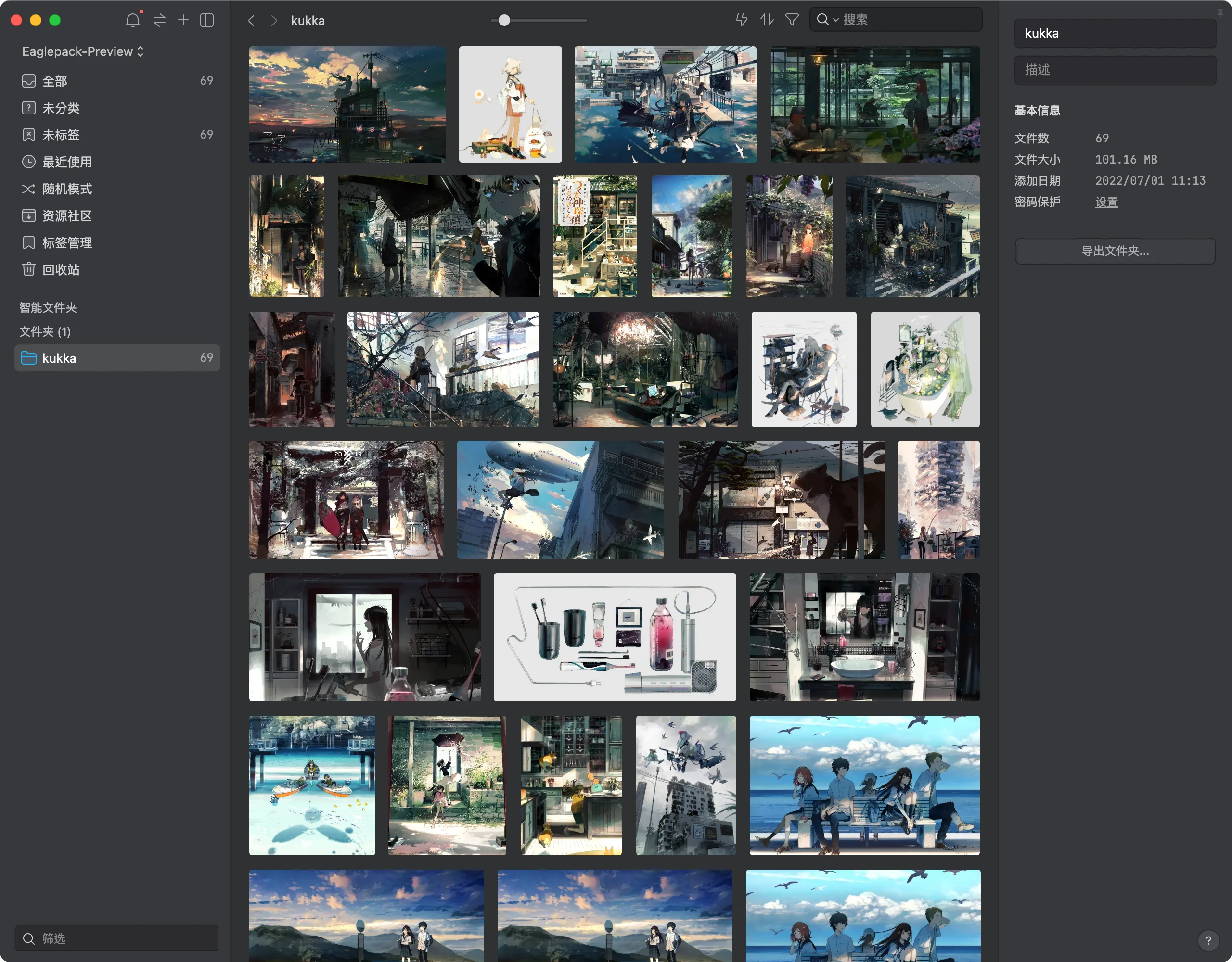This screenshot has width=1232, height=962.
Task: Open the toothbrush and bottles thumbnail
Action: [x=614, y=637]
